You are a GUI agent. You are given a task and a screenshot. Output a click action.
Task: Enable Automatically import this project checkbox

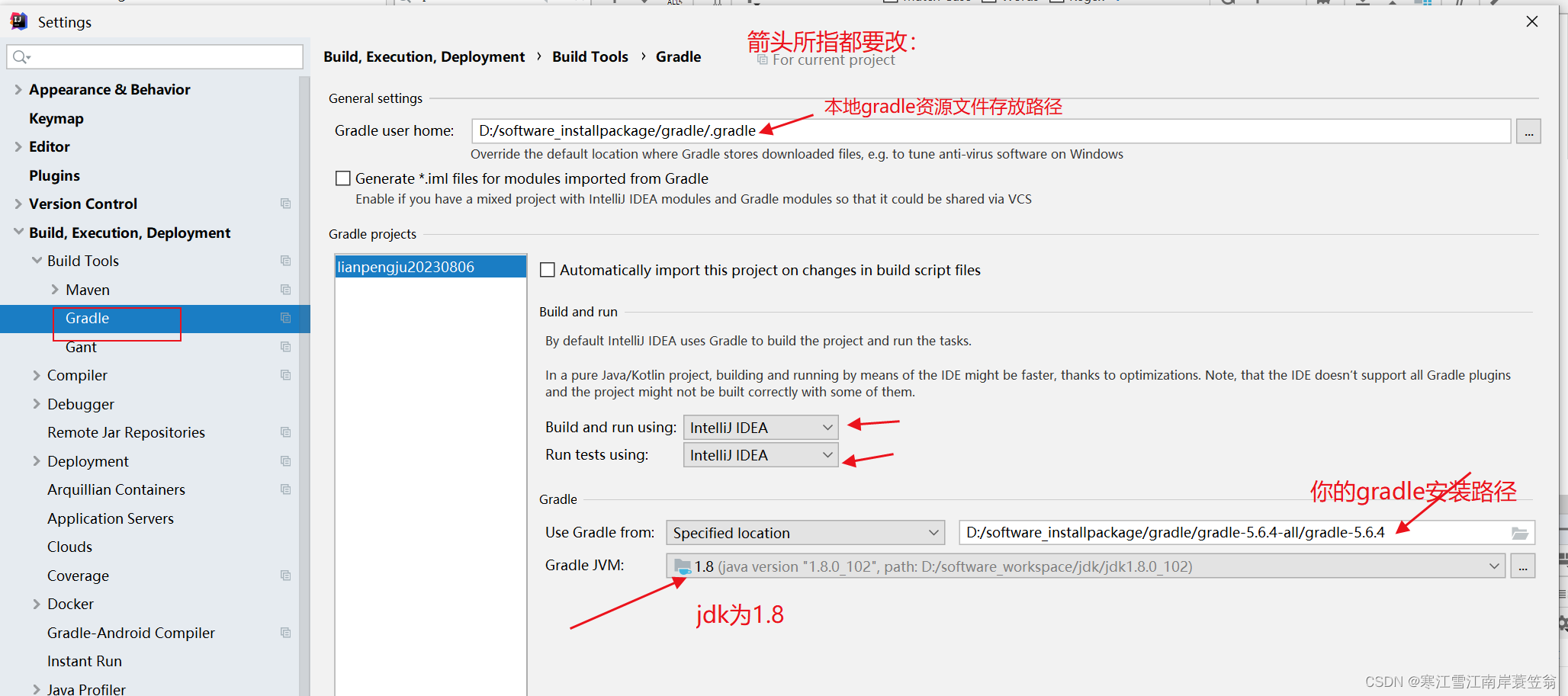point(547,270)
